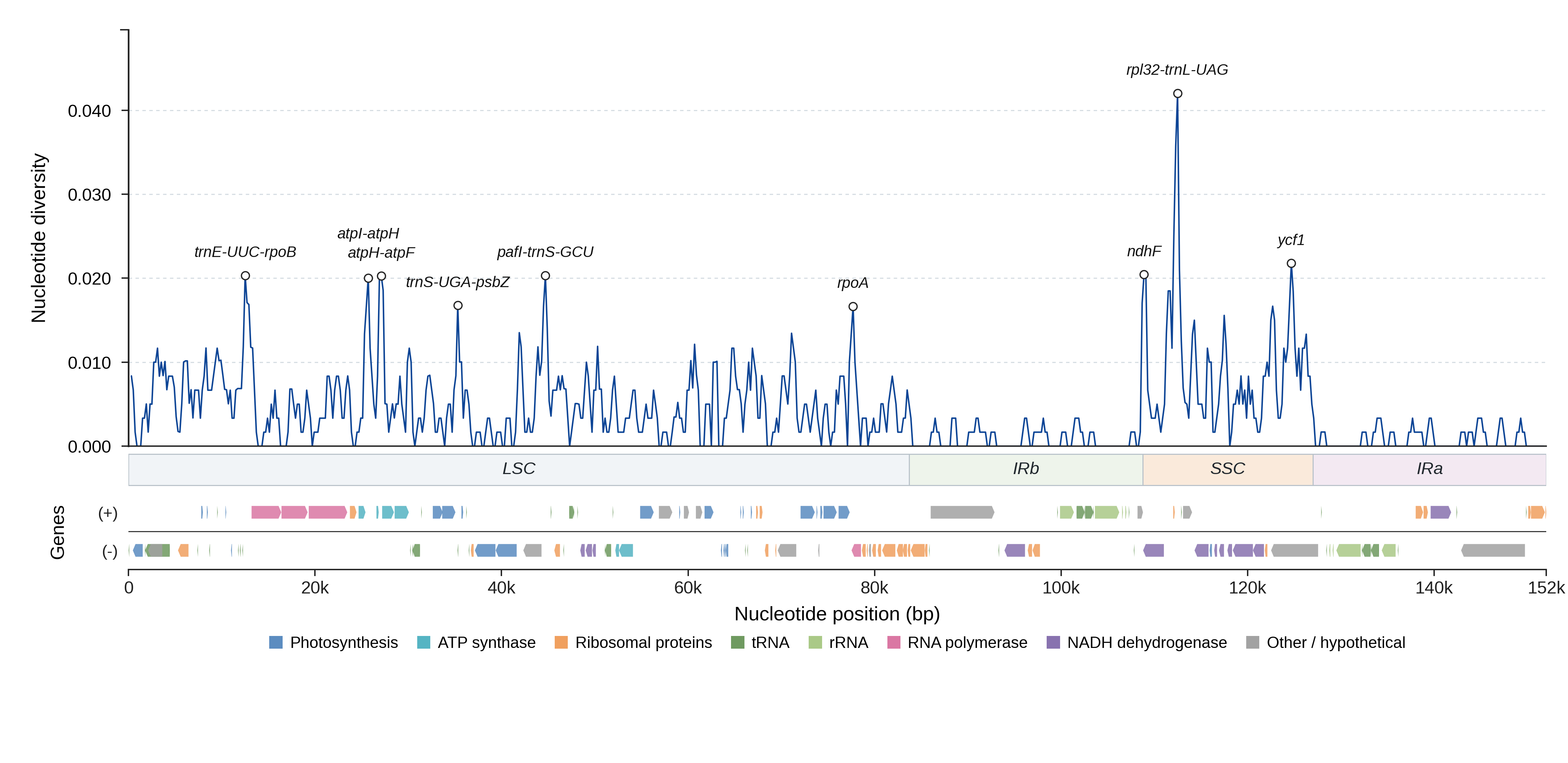This screenshot has height=763, width=1568.
Task: Click the IRa region bar
Action: (x=1429, y=469)
